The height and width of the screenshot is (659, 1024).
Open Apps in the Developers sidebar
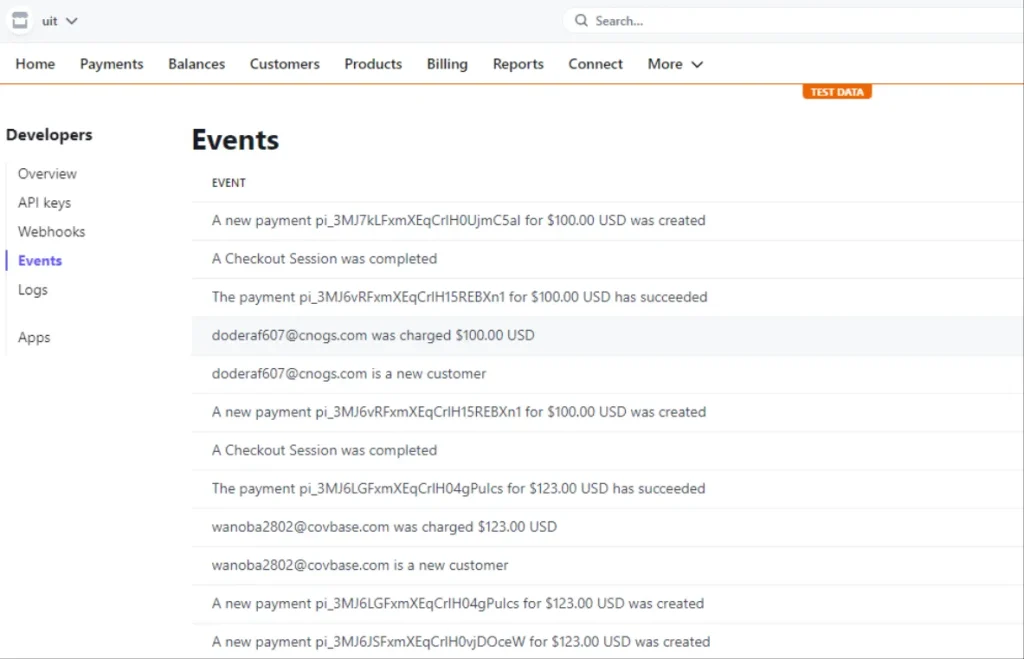pos(34,338)
